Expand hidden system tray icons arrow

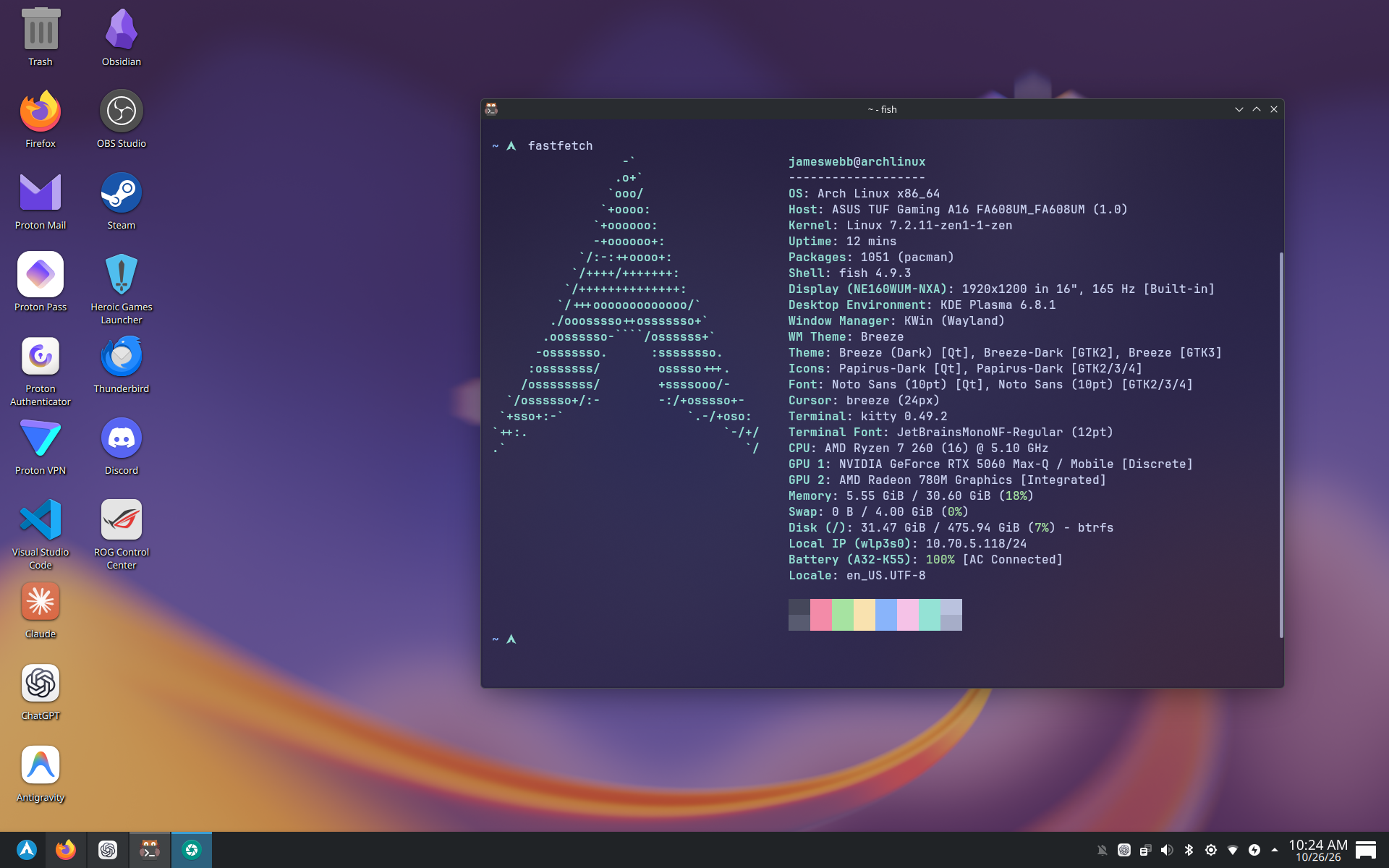(x=1274, y=850)
